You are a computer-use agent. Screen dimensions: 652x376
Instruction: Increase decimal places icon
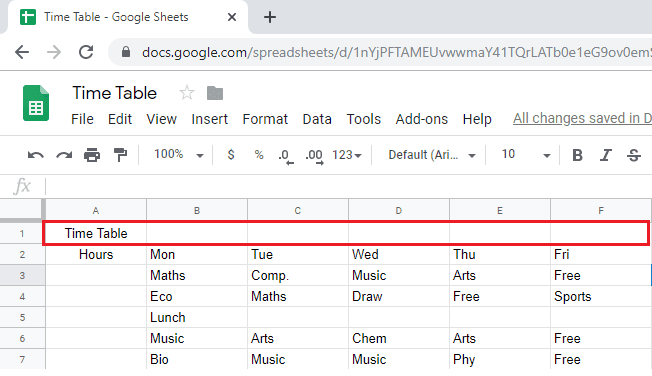(314, 156)
